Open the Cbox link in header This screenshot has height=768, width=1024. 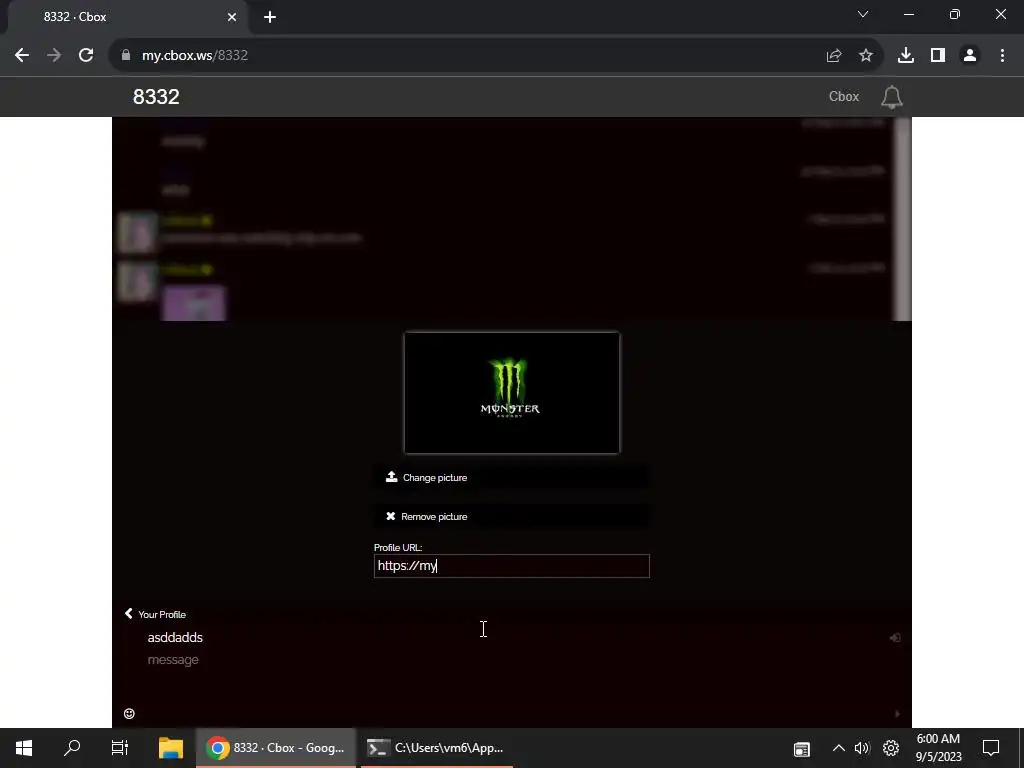click(844, 97)
